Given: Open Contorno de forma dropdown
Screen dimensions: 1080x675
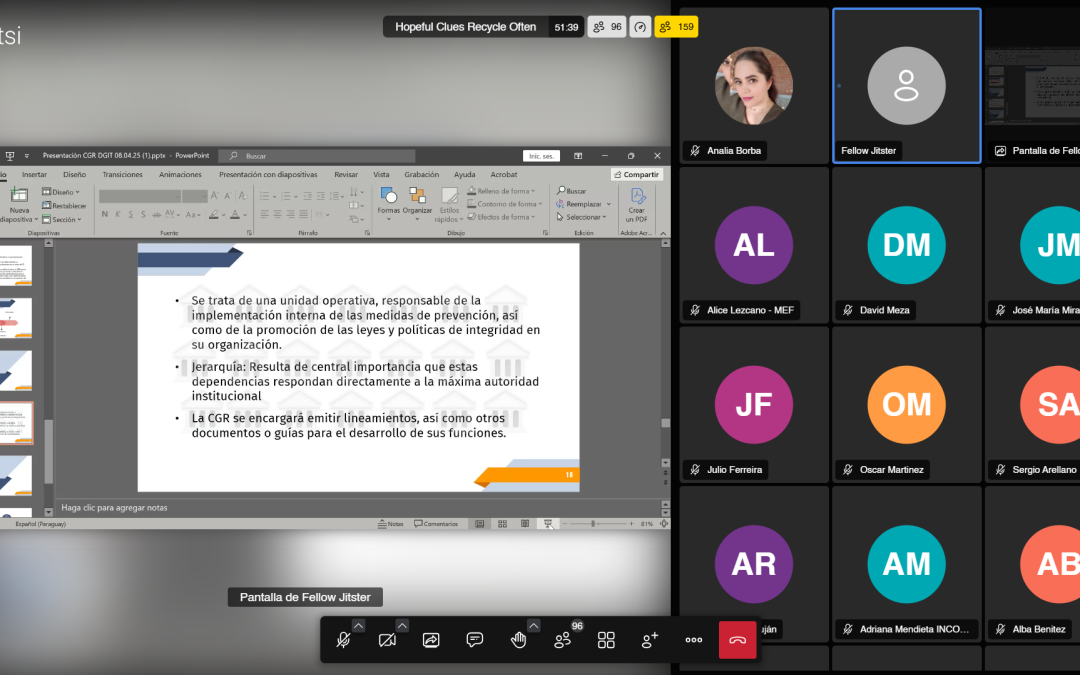Looking at the screenshot, I should (x=505, y=204).
